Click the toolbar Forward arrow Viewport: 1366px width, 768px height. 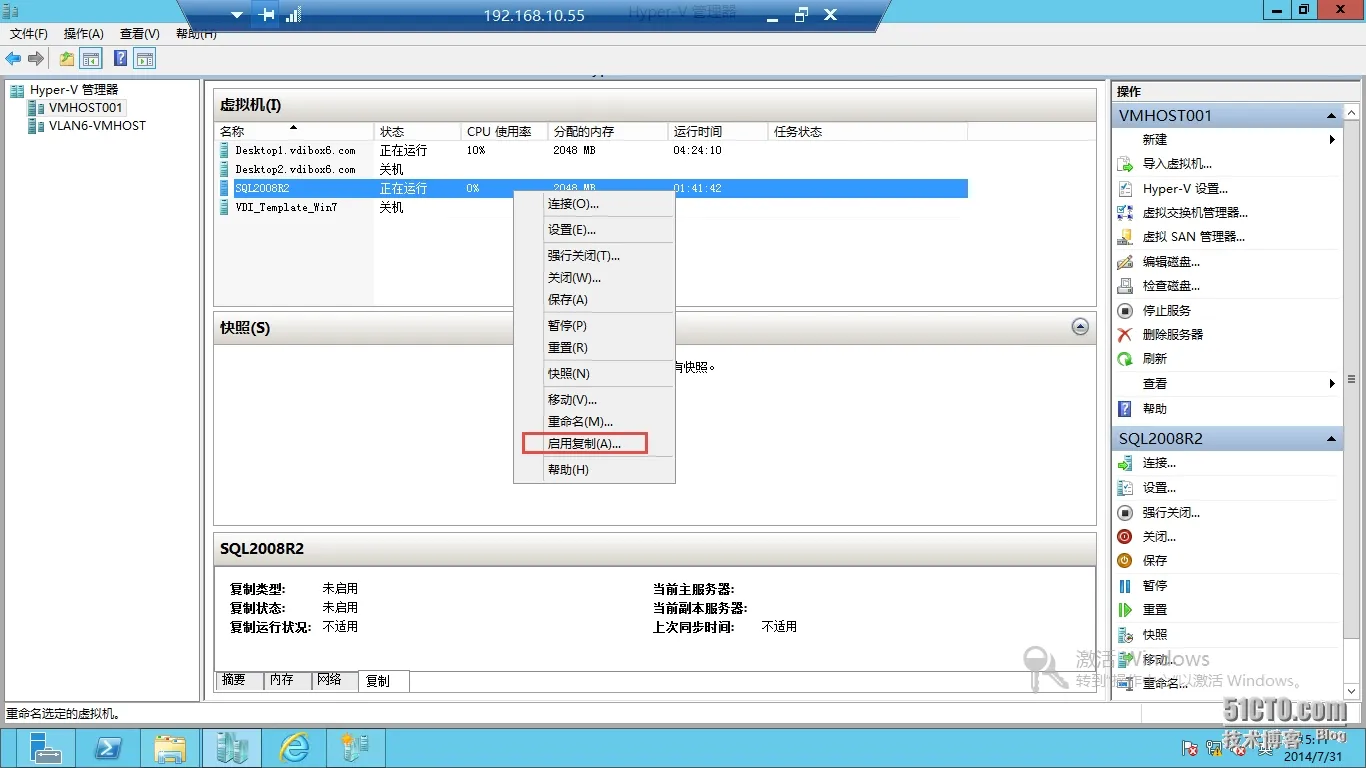pos(36,59)
